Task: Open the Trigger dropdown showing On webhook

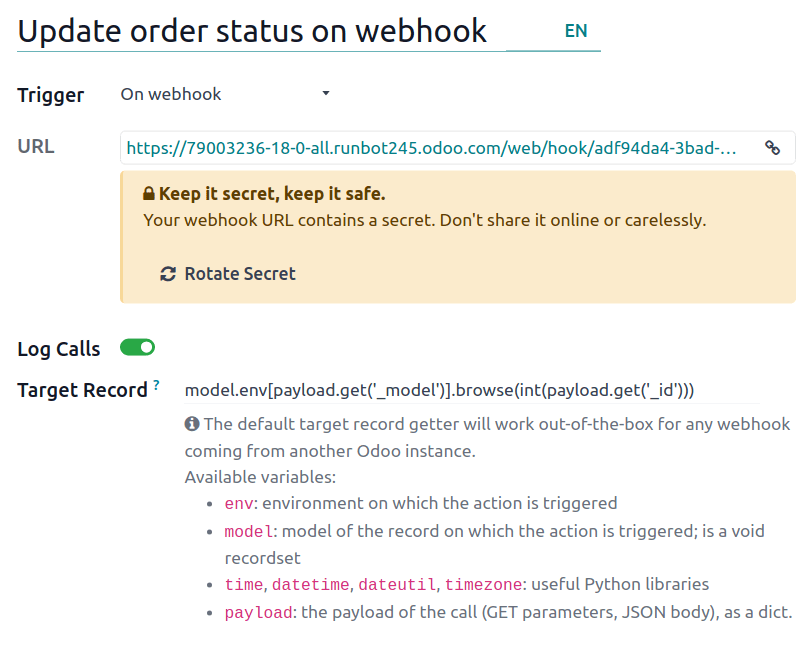Action: pyautogui.click(x=225, y=94)
